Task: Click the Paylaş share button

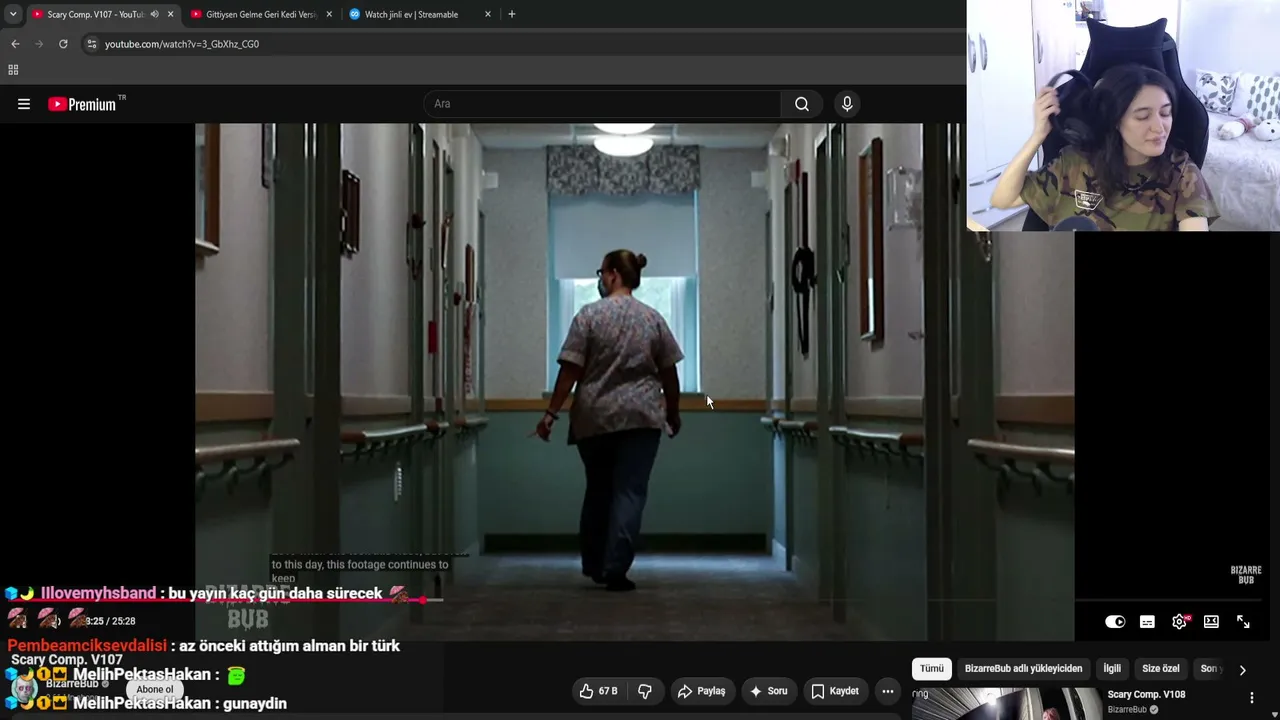Action: point(701,691)
